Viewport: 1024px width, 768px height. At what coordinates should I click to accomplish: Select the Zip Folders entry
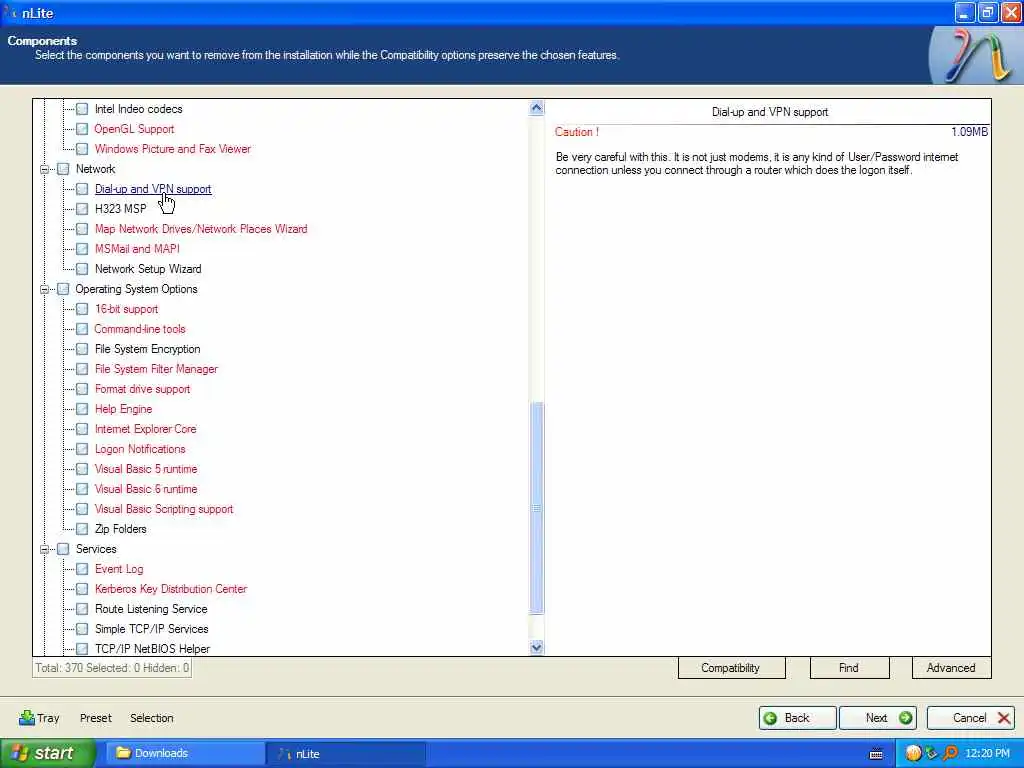coord(121,529)
